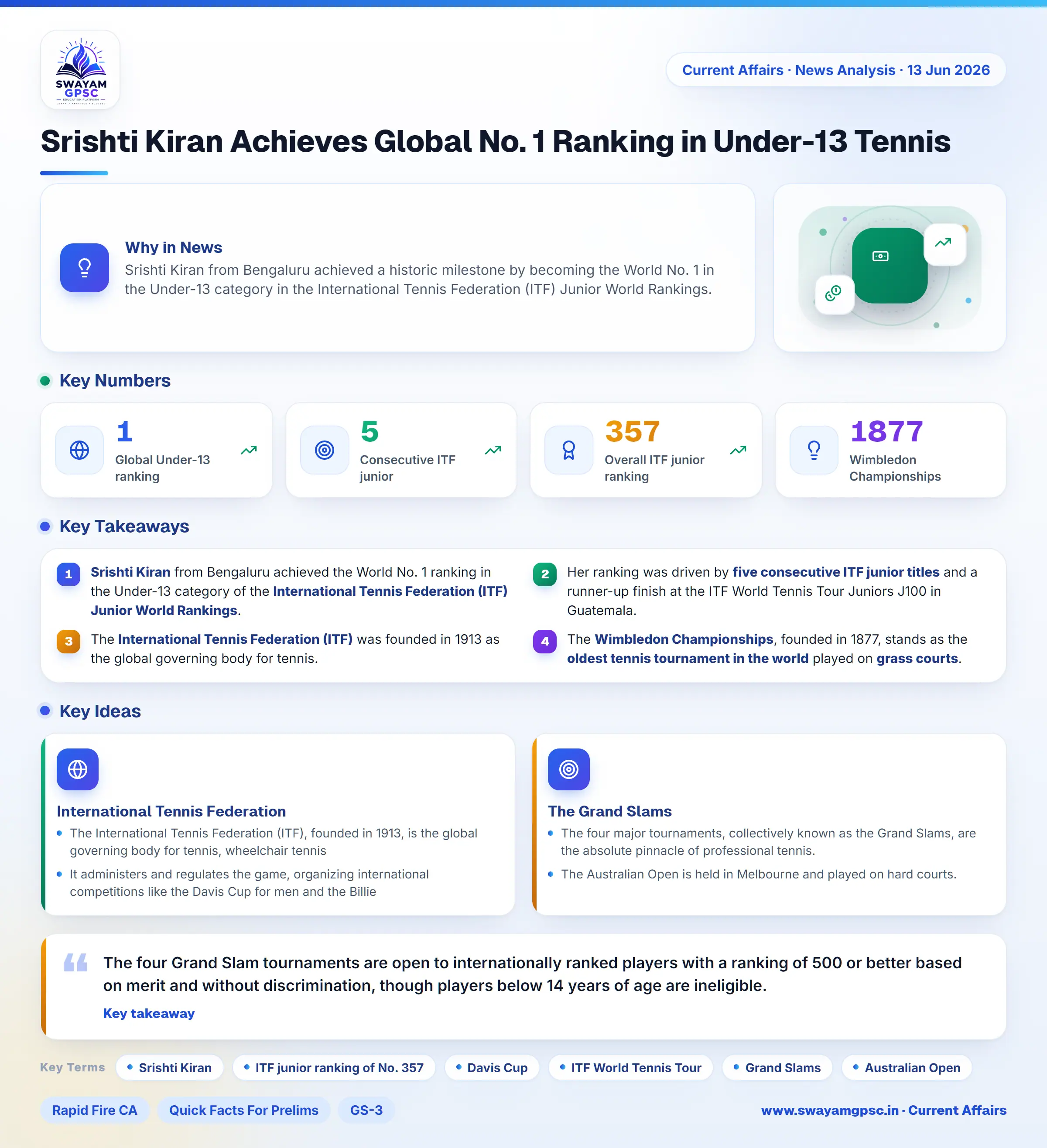The height and width of the screenshot is (1148, 1047).
Task: Select the Srishti Kiran key term chip
Action: tap(170, 1068)
